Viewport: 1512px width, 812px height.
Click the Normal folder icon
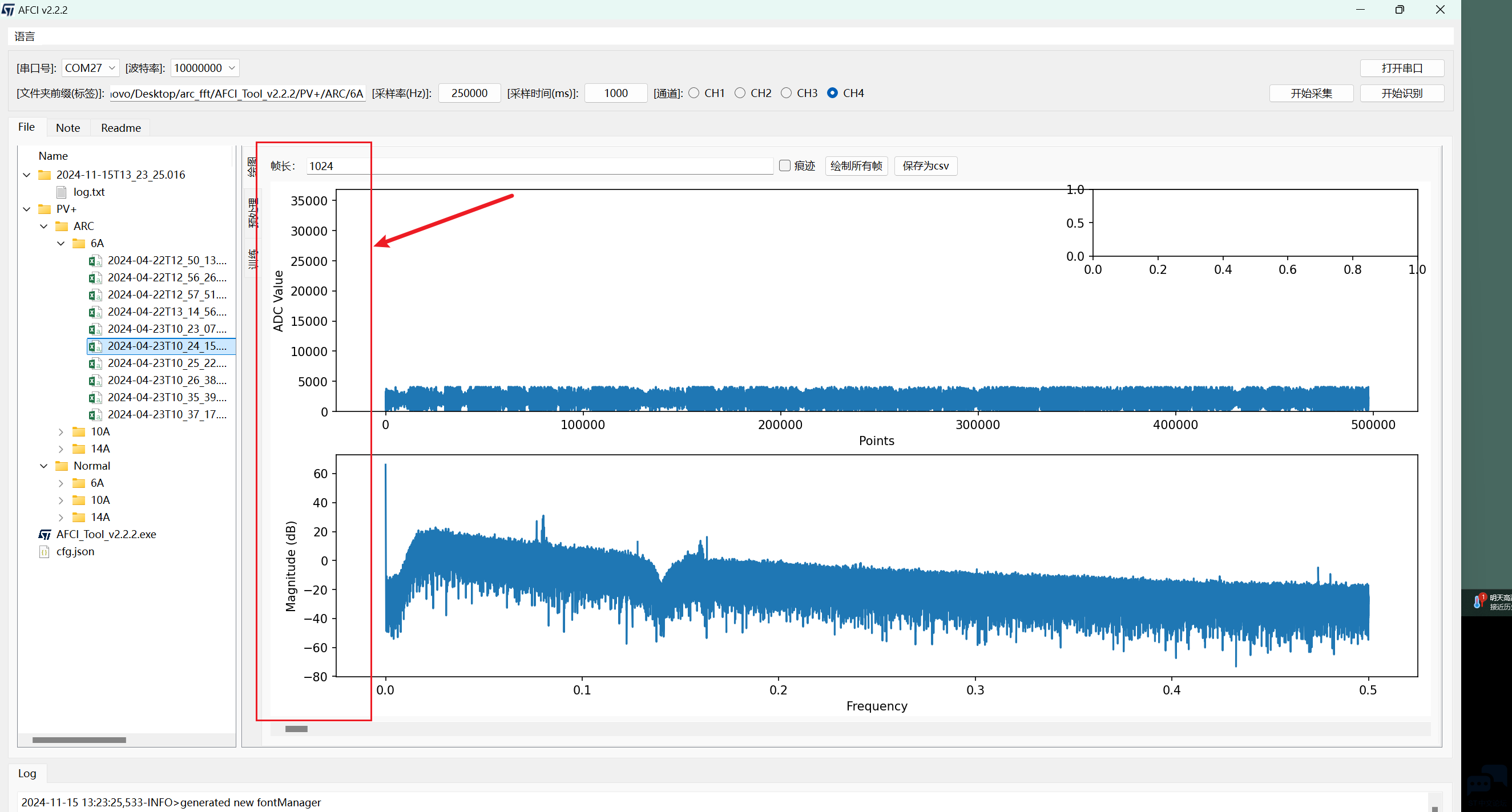point(62,466)
